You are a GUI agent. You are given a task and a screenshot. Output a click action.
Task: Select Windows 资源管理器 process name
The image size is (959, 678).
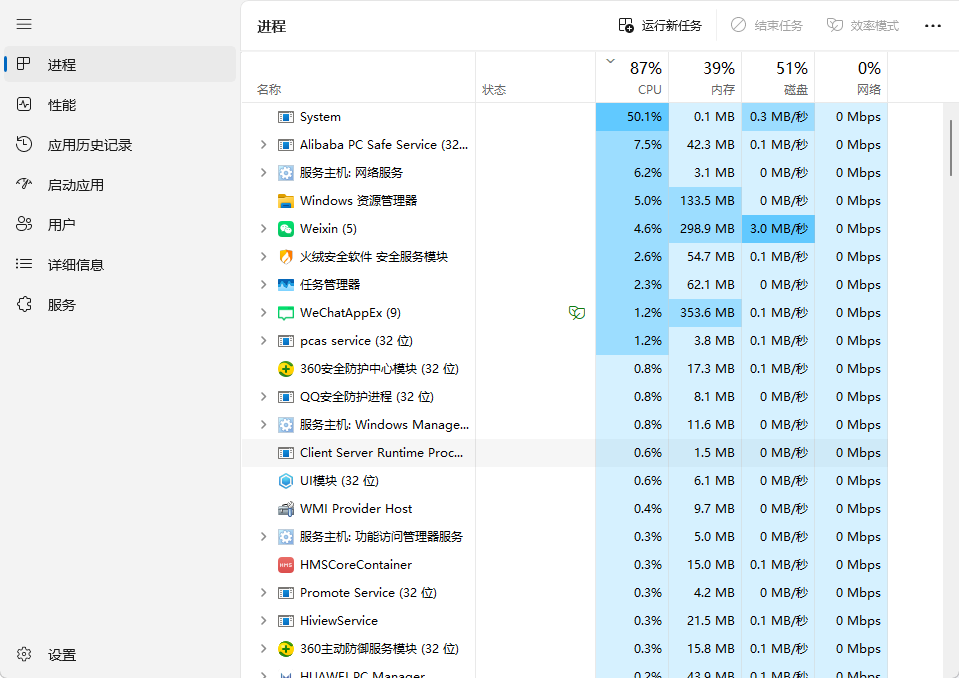tap(358, 201)
